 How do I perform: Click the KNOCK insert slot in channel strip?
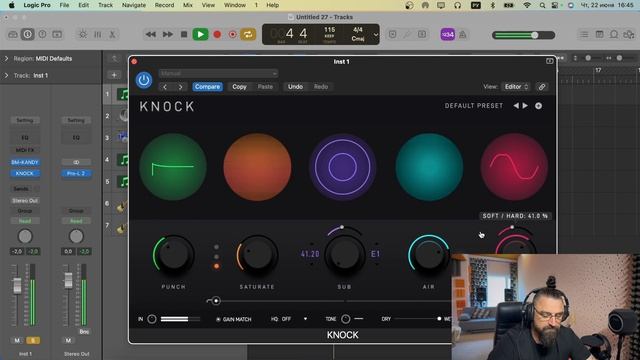25,173
